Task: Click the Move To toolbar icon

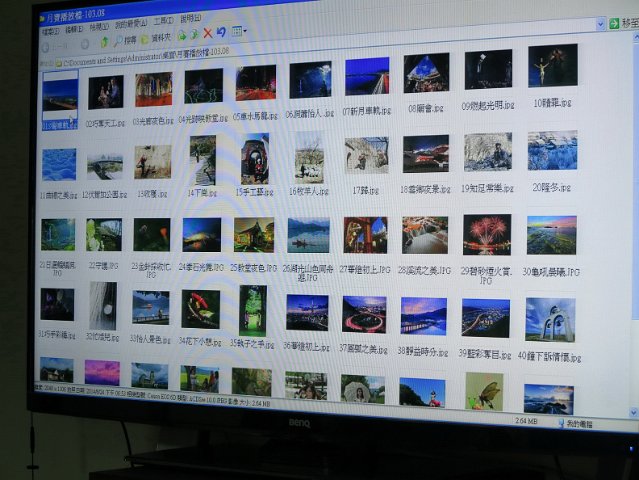Action: pyautogui.click(x=182, y=36)
